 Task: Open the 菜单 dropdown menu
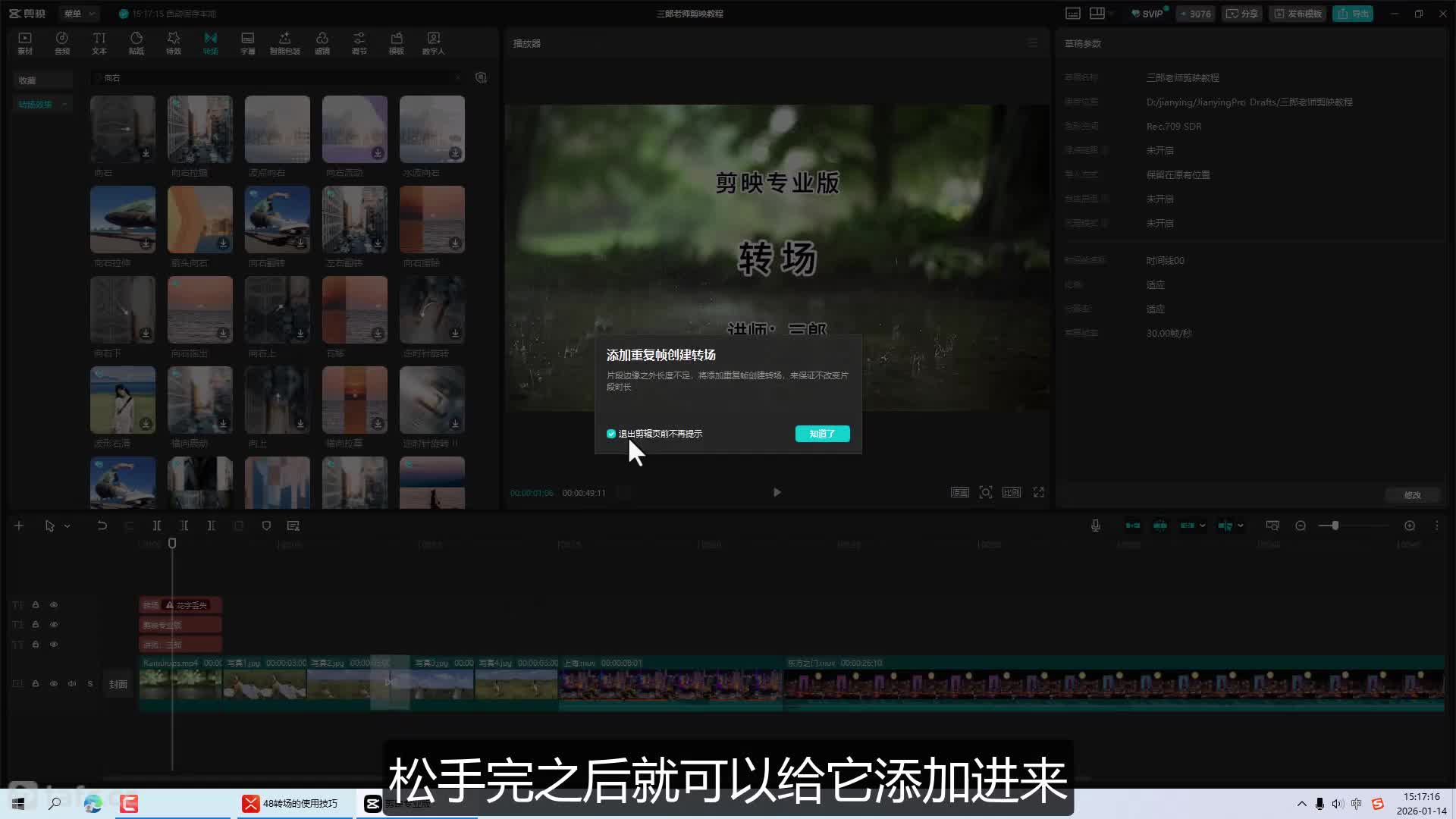click(79, 14)
